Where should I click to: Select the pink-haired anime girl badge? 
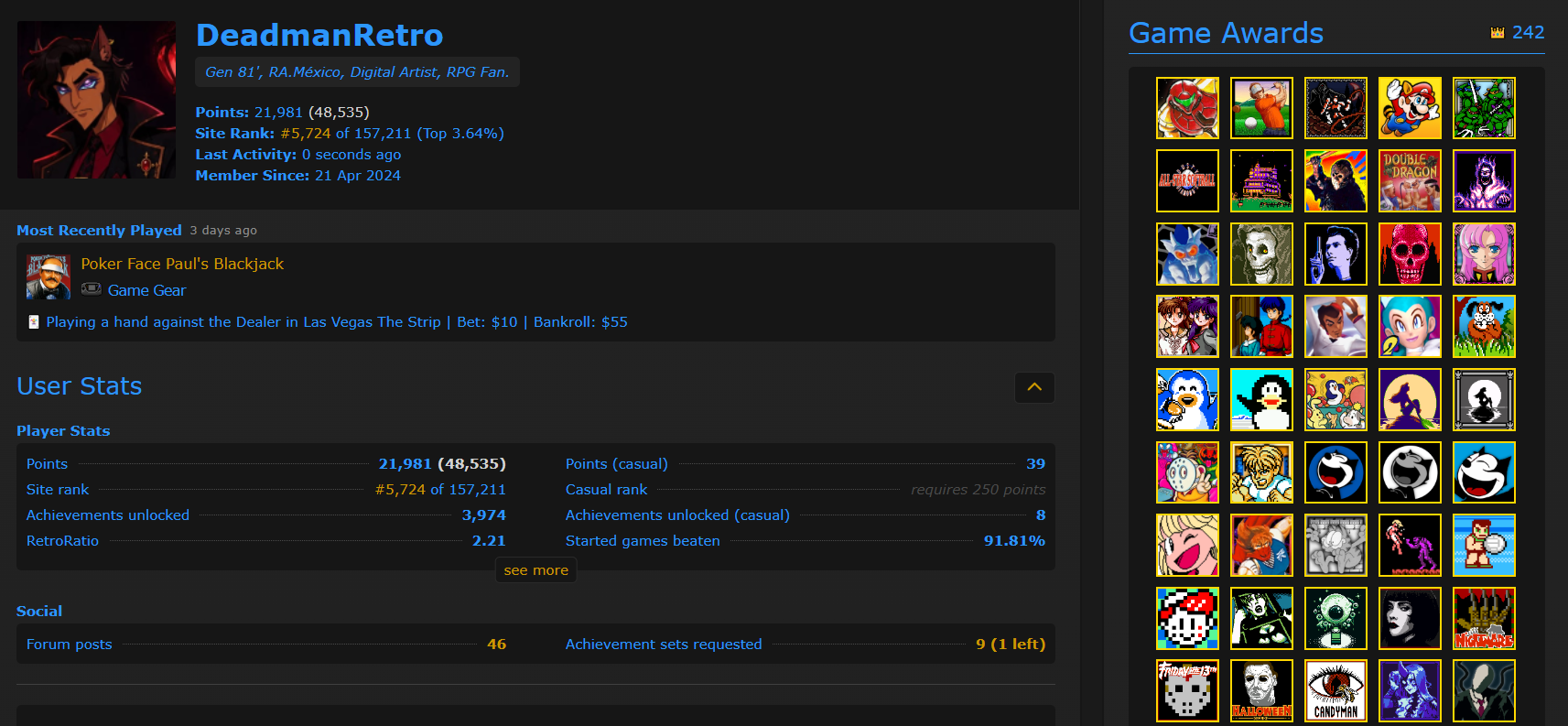[x=1484, y=254]
